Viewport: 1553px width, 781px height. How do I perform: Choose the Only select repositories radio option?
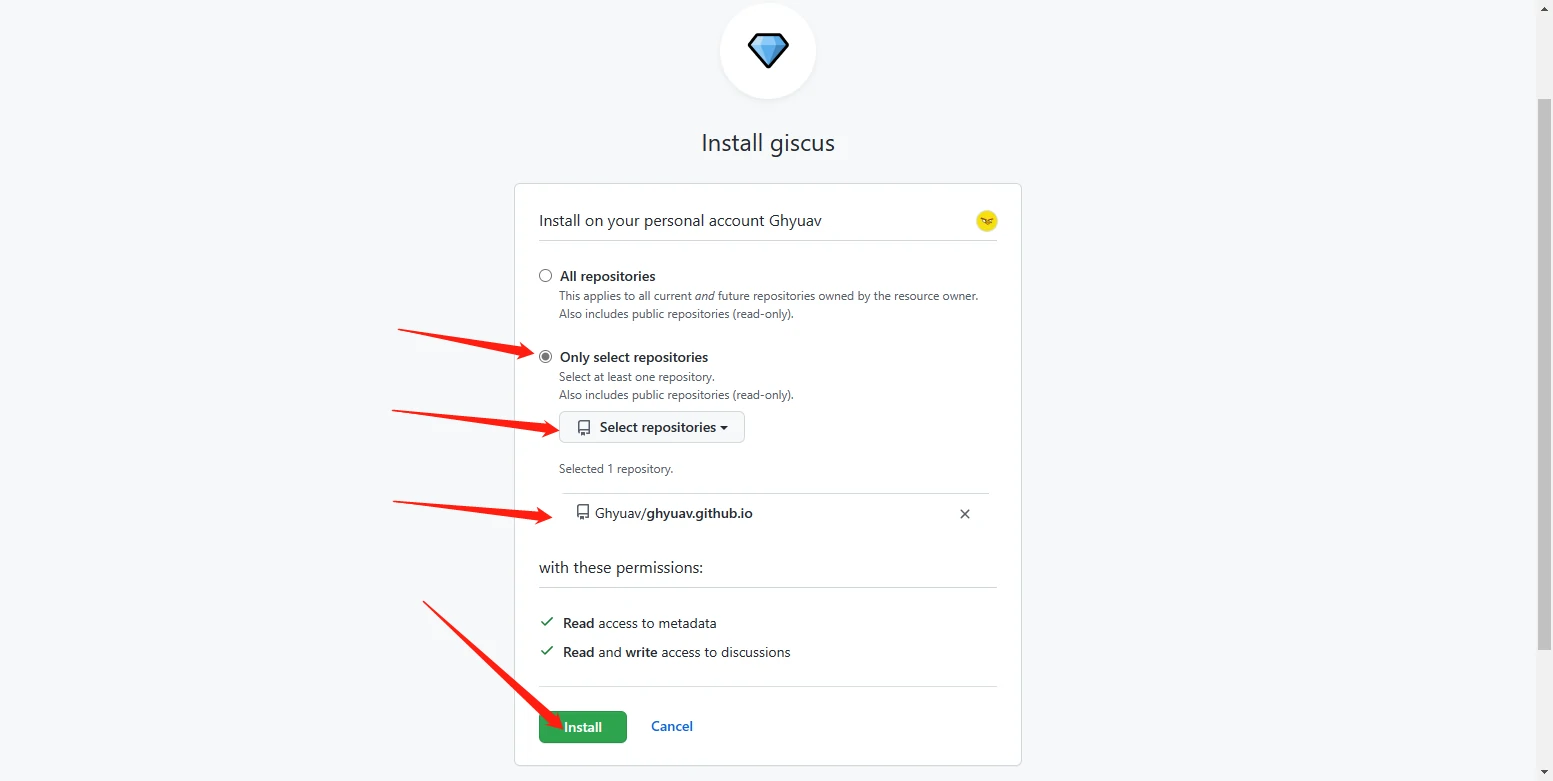[x=545, y=357]
